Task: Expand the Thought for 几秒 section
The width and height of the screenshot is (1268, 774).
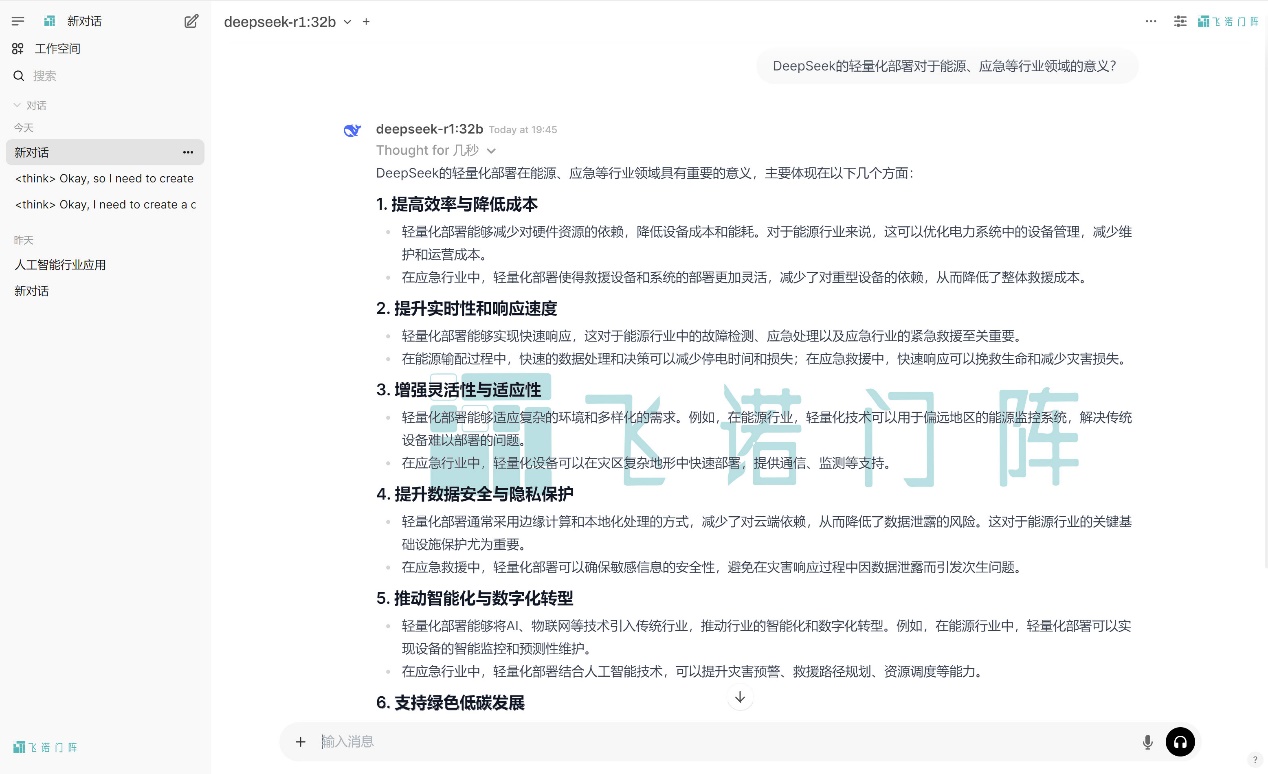Action: tap(436, 151)
